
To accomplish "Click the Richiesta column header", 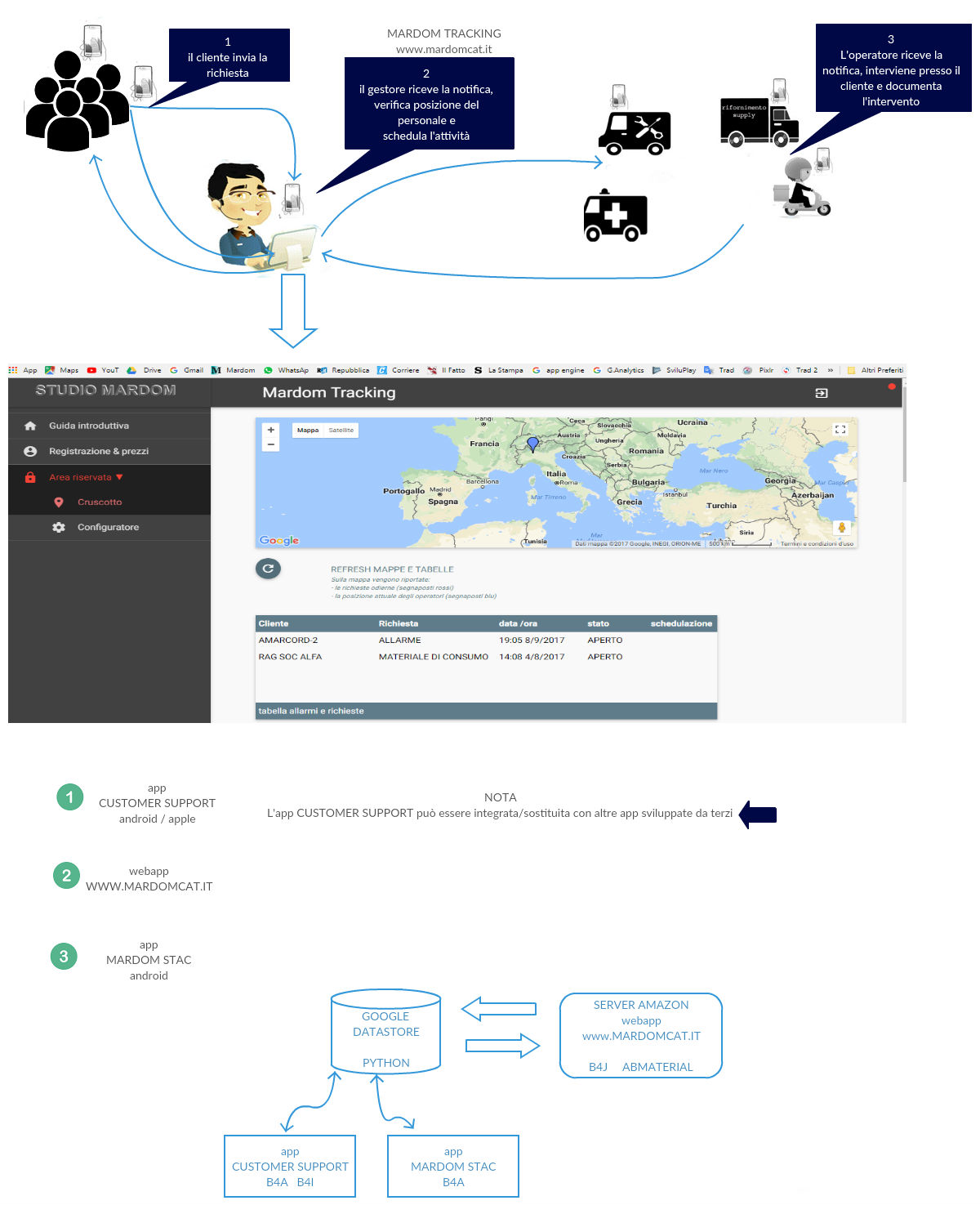I will pos(399,623).
